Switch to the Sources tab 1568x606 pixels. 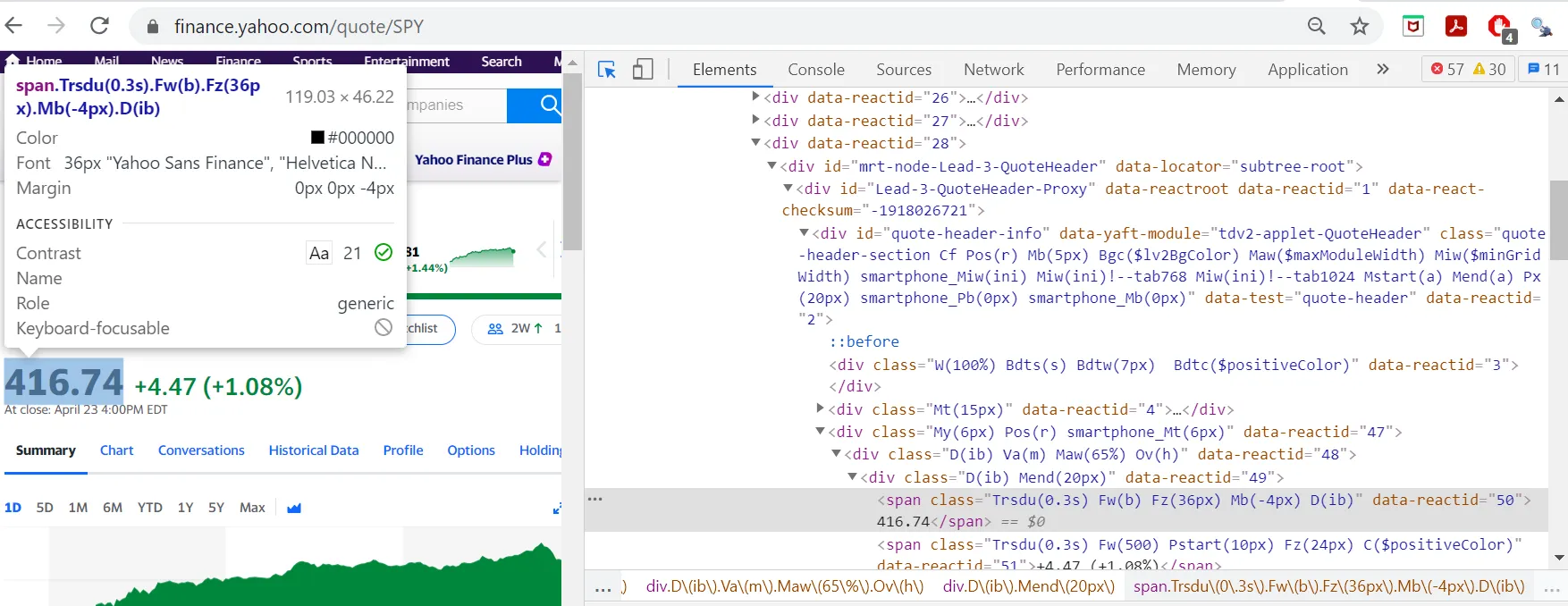pyautogui.click(x=903, y=70)
